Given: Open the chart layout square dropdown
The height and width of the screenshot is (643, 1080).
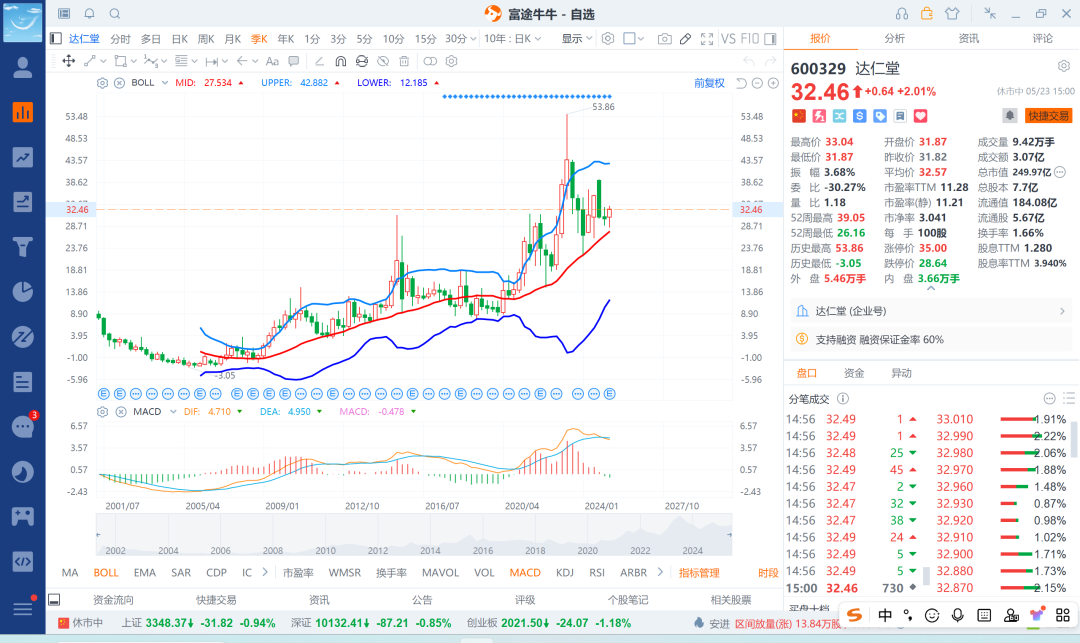Looking at the screenshot, I should [x=634, y=39].
